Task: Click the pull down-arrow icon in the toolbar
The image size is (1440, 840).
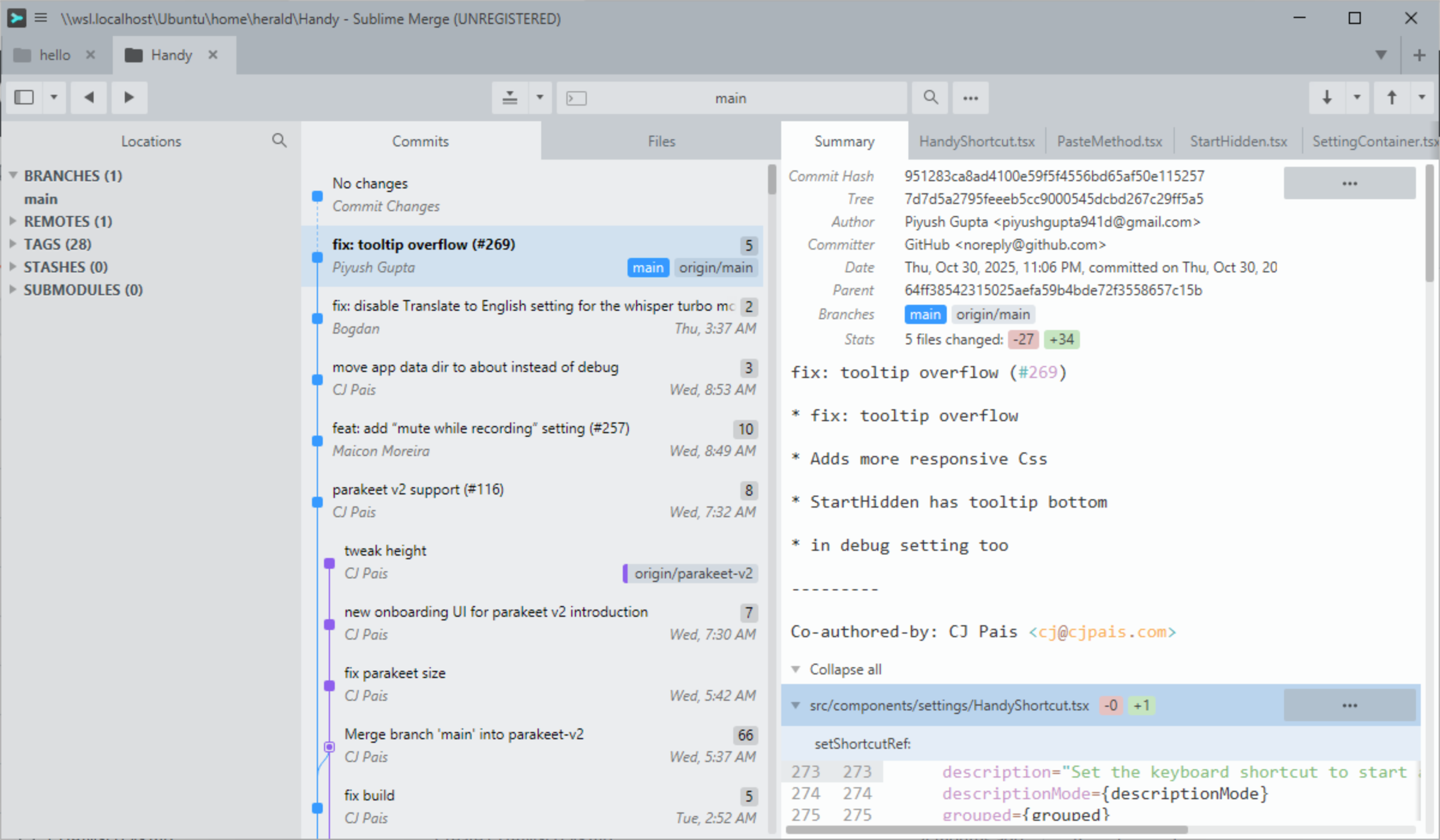Action: click(1327, 97)
